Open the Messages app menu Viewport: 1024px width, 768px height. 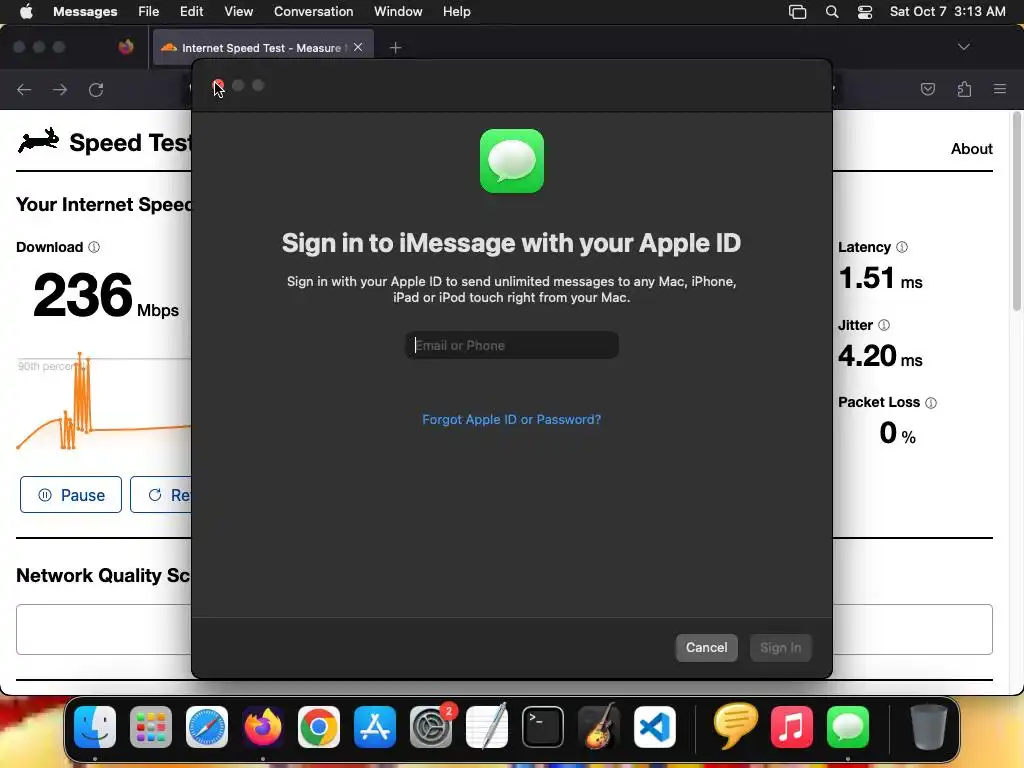coord(85,11)
